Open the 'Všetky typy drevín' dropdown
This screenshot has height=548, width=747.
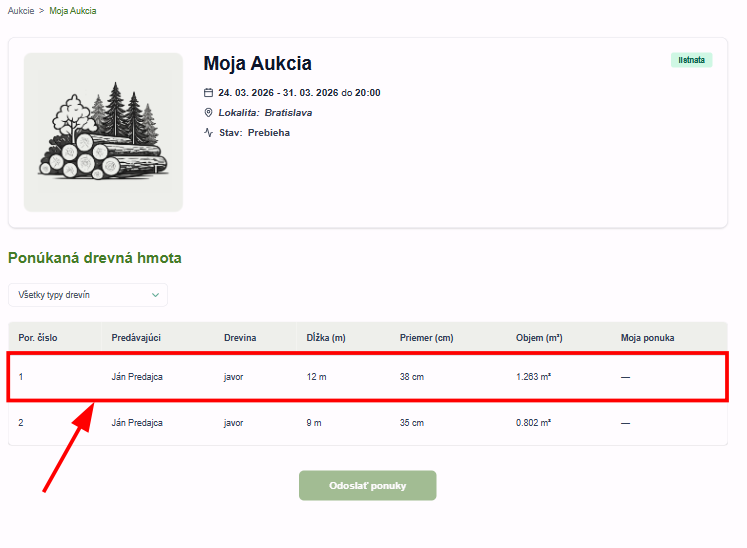(88, 295)
